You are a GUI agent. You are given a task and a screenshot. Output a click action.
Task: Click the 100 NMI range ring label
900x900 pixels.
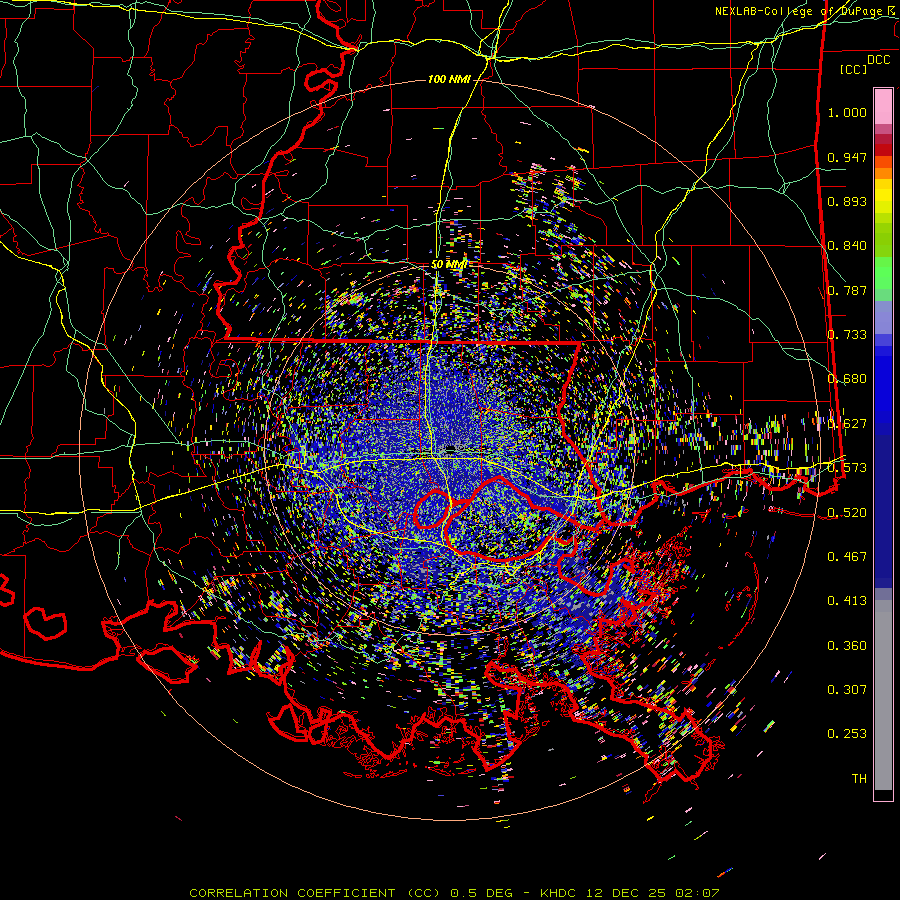(x=449, y=79)
